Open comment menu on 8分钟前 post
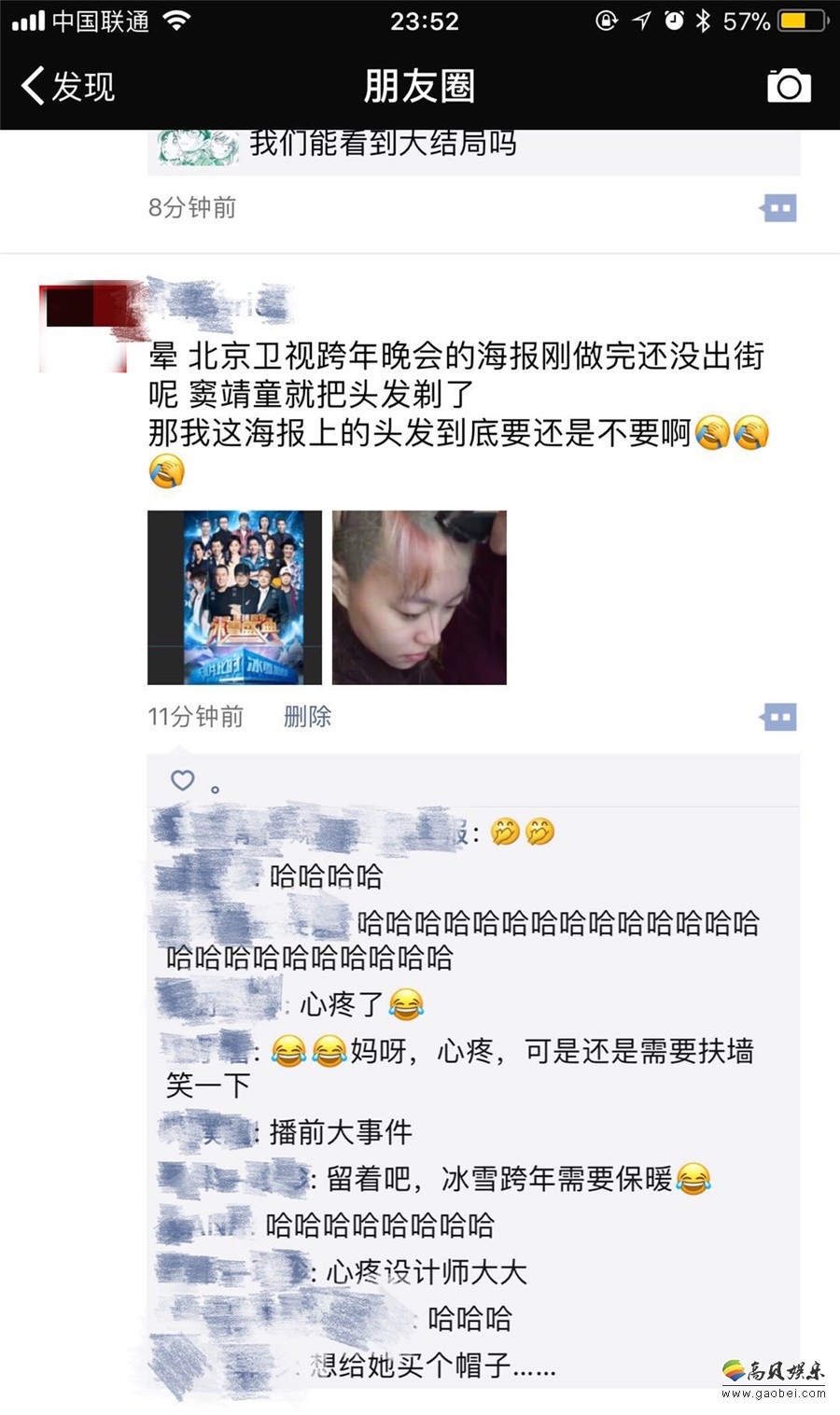Viewport: 840px width, 1415px height. [x=778, y=208]
